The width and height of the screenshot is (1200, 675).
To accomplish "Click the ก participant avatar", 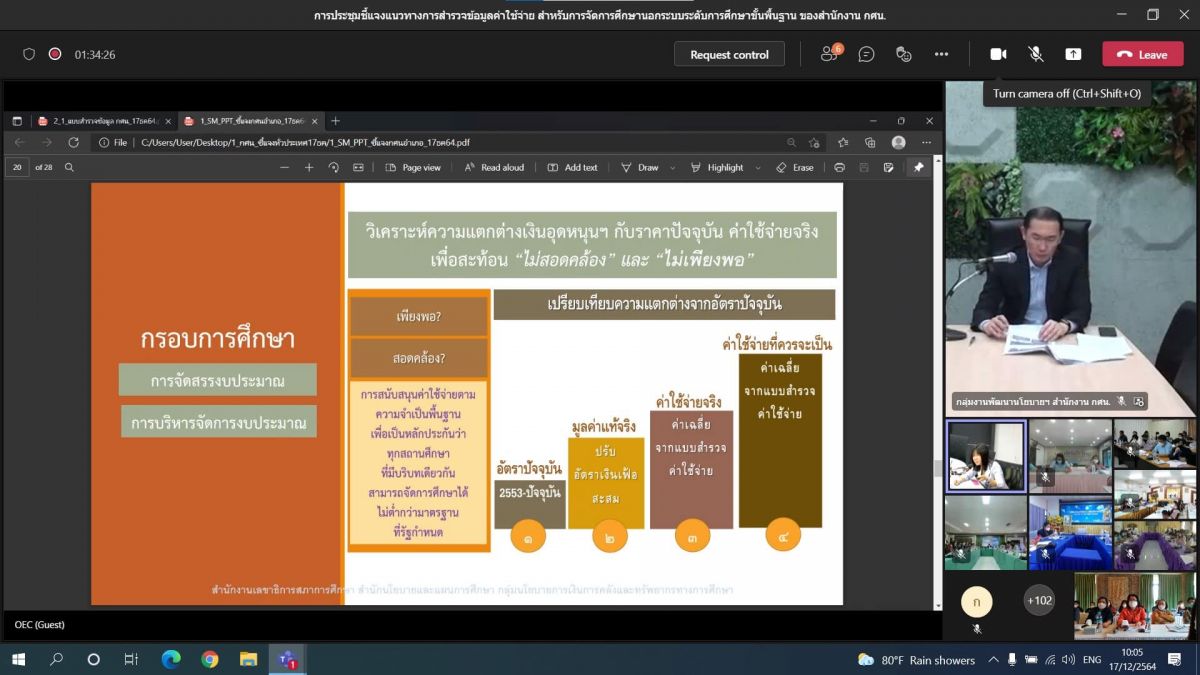I will point(977,601).
